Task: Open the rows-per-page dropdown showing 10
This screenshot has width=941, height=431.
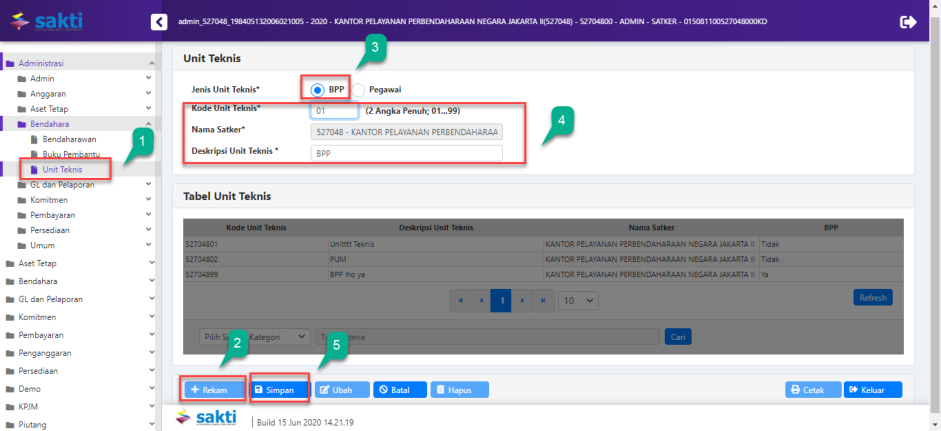Action: pyautogui.click(x=577, y=299)
